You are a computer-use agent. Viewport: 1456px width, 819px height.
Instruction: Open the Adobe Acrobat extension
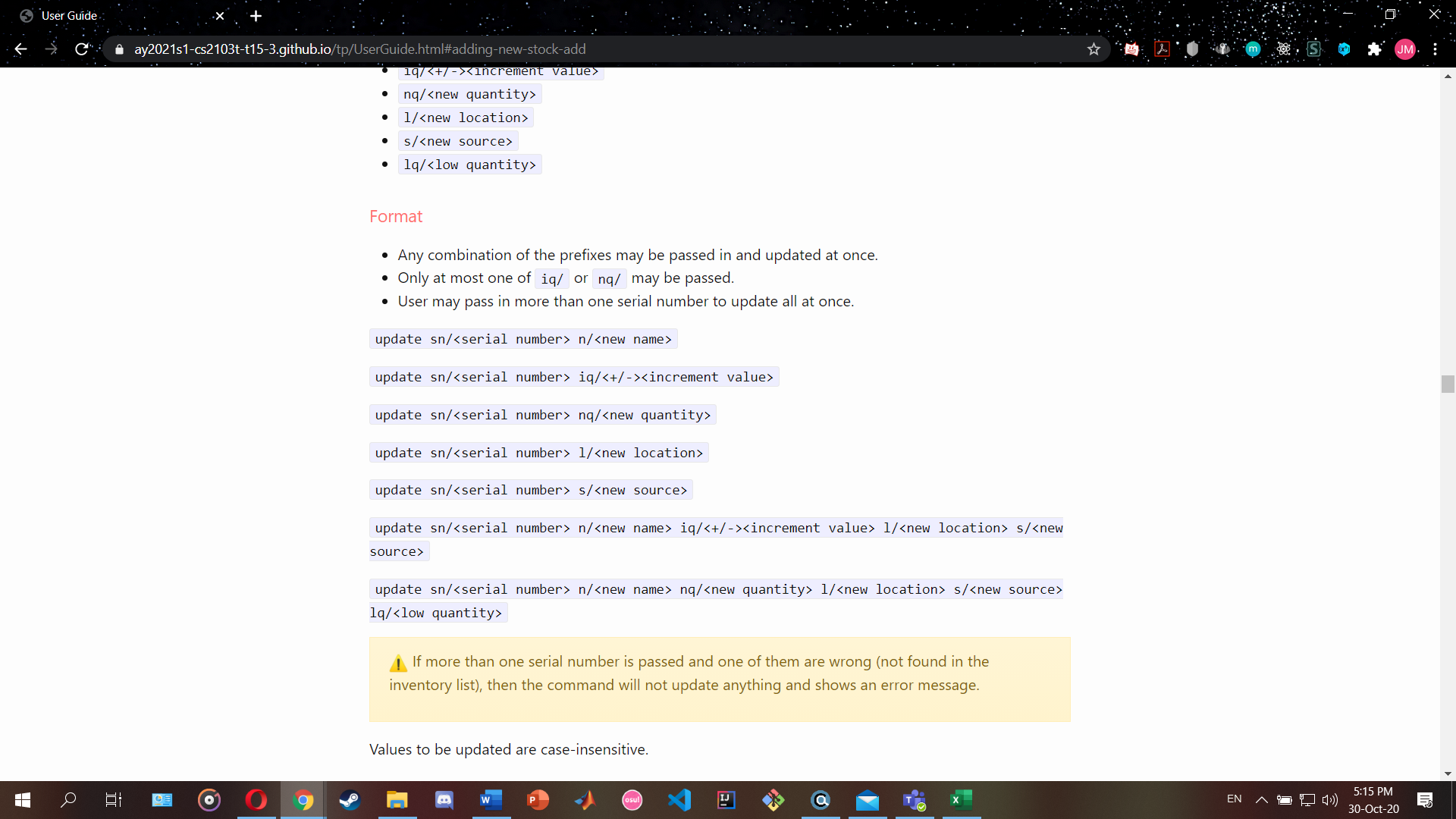1162,49
